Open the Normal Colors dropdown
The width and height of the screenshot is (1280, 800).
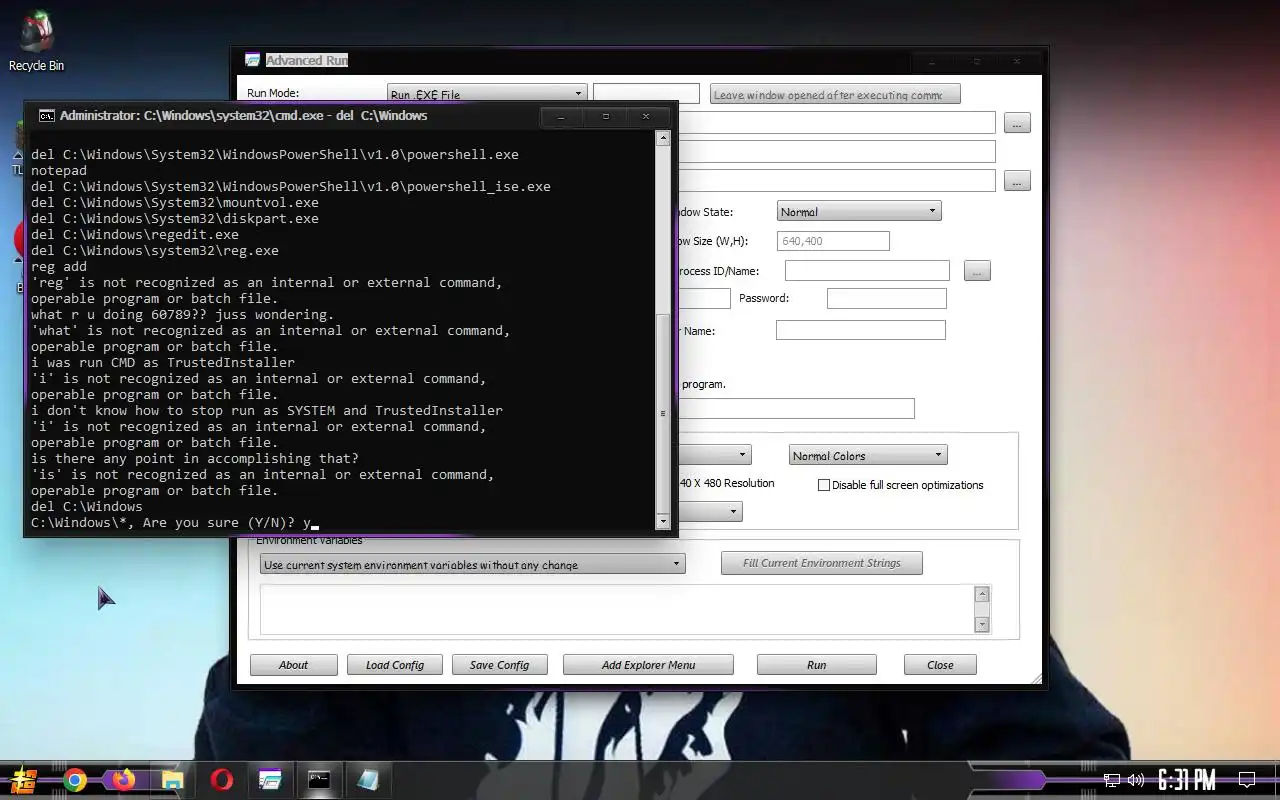click(x=868, y=455)
